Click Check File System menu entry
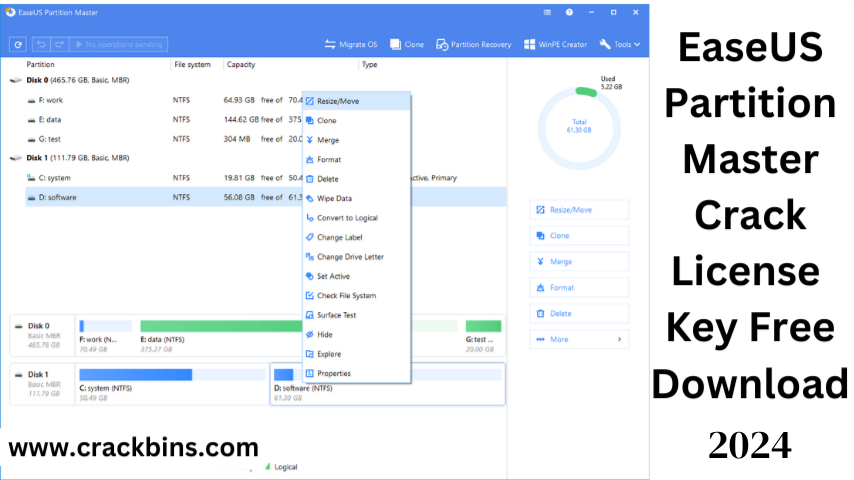Image resolution: width=854 pixels, height=480 pixels. point(356,296)
